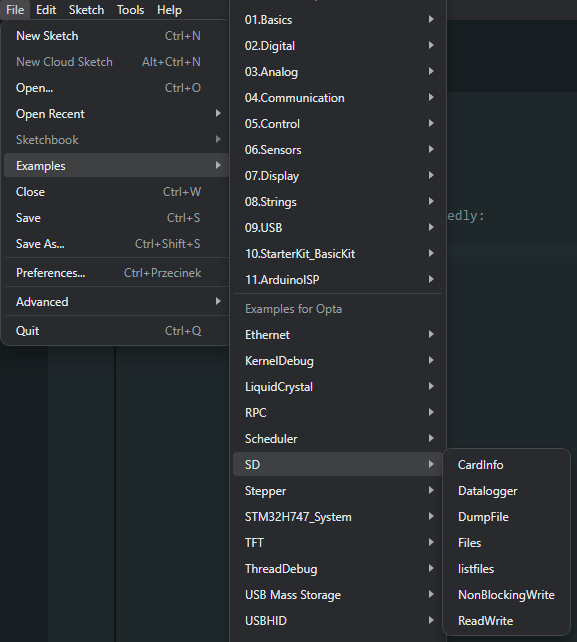The height and width of the screenshot is (642, 577).
Task: Choose New Sketch from File menu
Action: [x=116, y=36]
